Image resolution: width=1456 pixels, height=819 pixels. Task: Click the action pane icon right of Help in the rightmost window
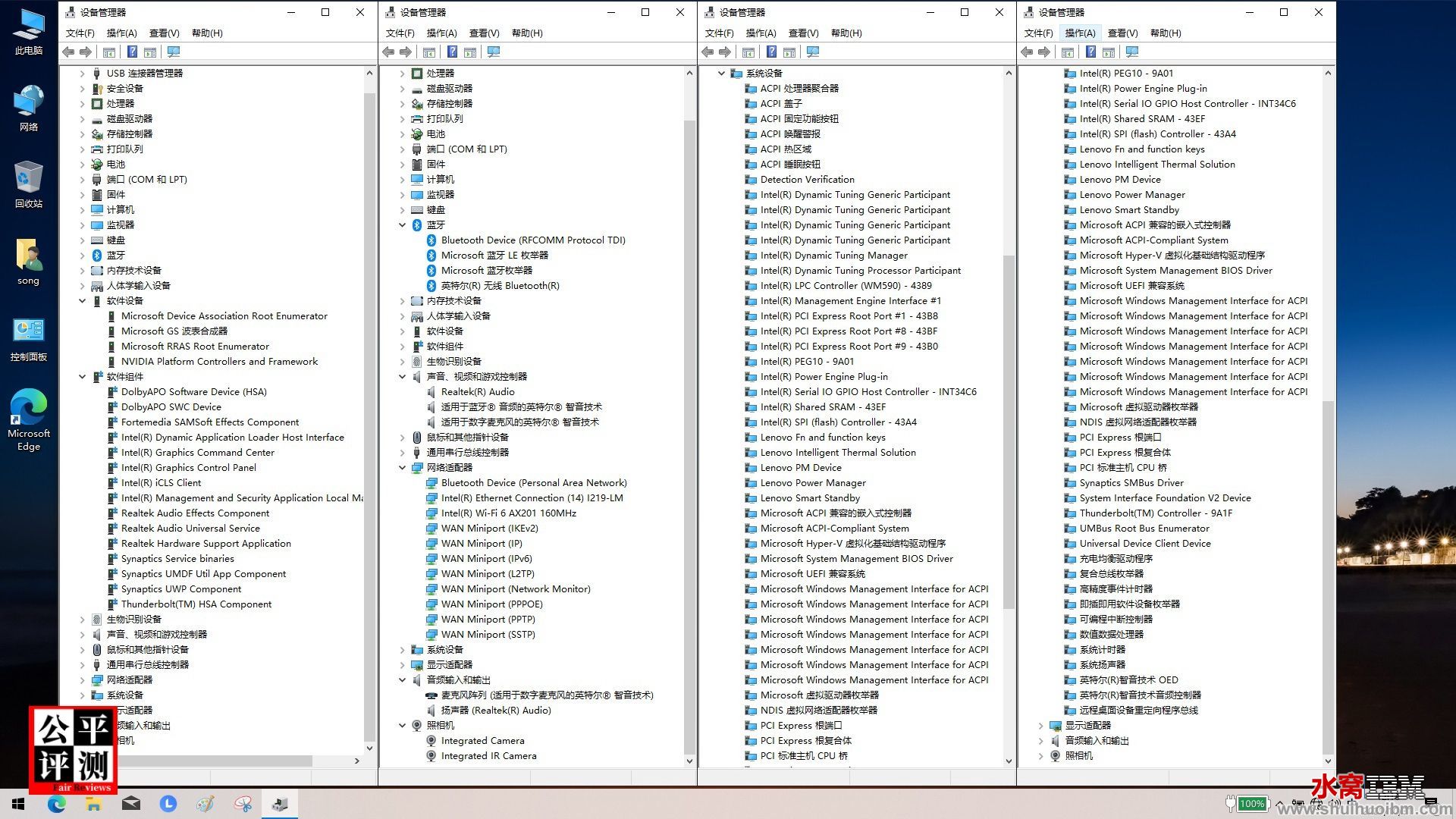[x=1109, y=52]
